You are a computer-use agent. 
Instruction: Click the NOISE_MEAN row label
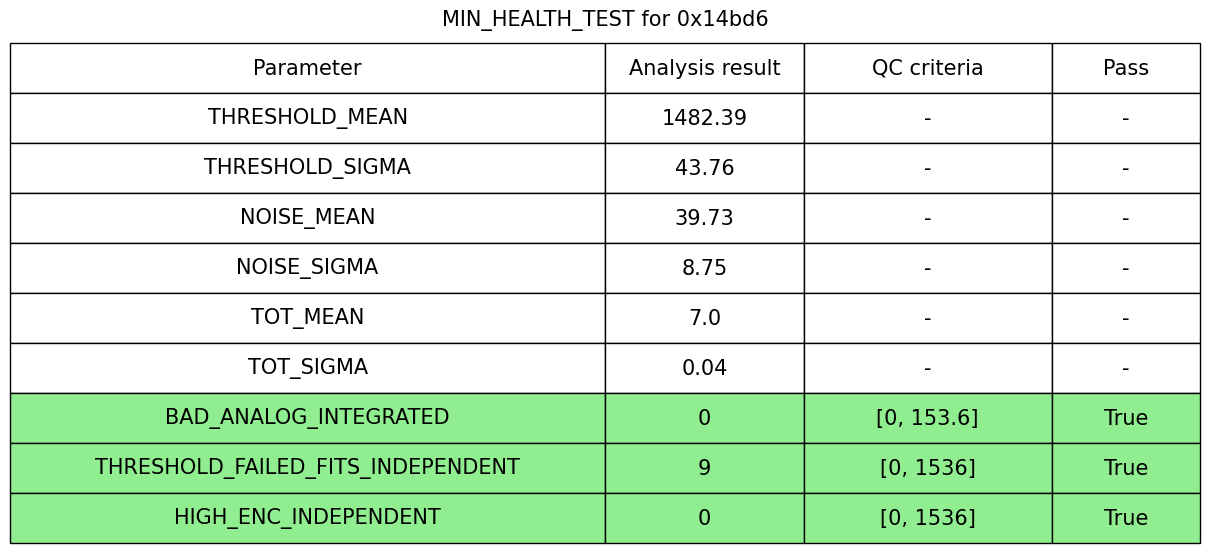tap(307, 218)
